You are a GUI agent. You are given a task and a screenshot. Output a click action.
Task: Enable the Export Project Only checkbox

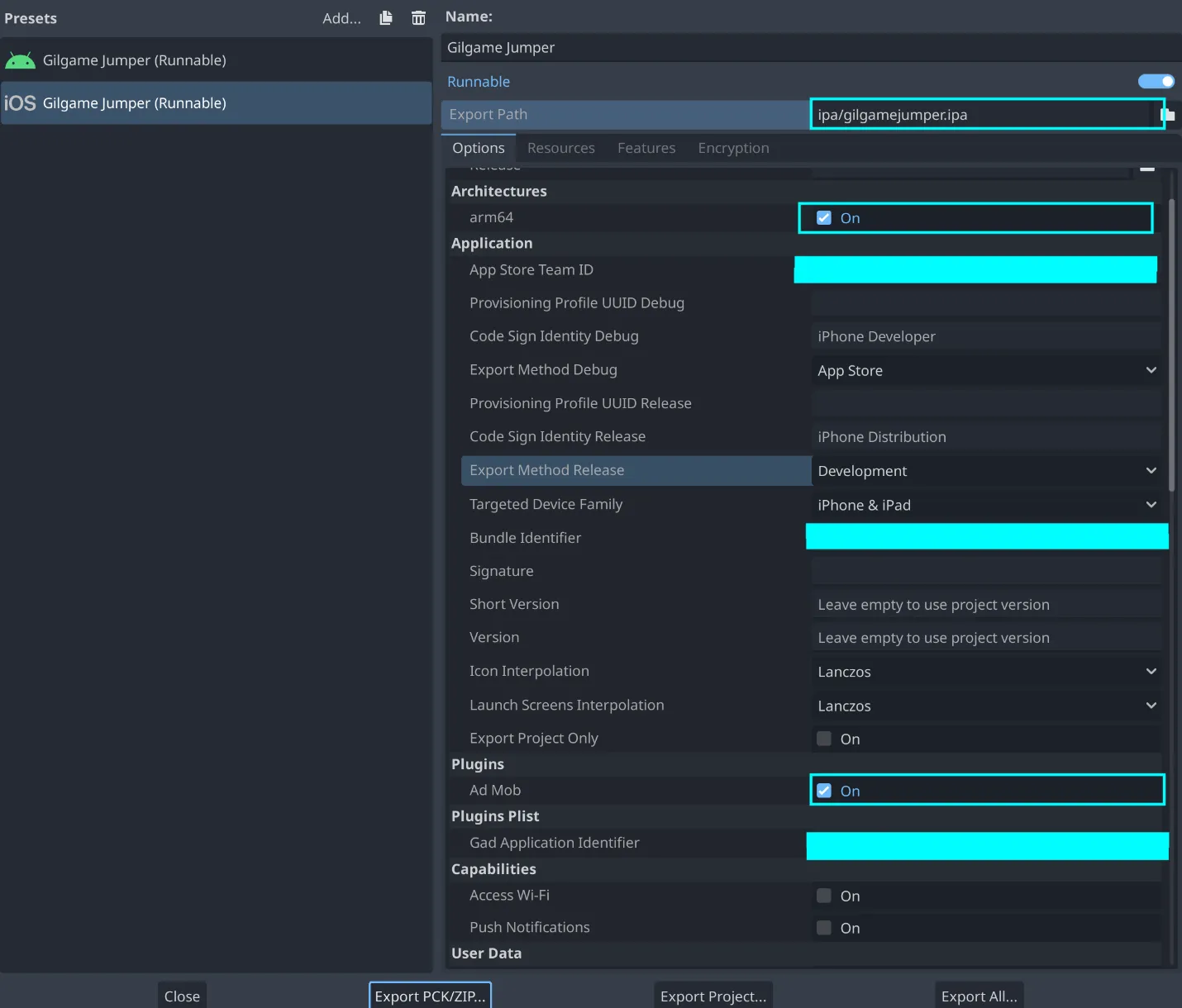coord(824,739)
